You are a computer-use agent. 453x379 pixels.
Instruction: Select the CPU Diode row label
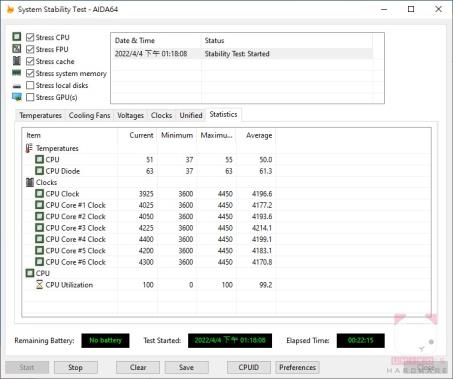point(63,171)
